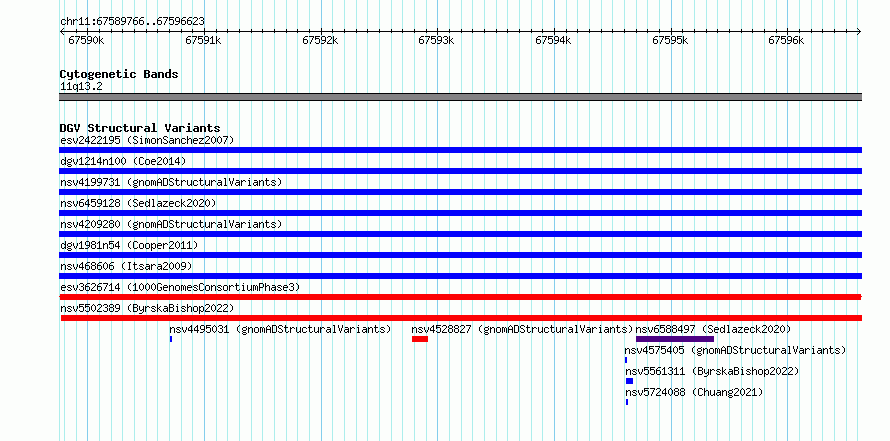Select the dgv1214n100 Coe2014 variant bar
This screenshot has width=890, height=441.
(x=460, y=171)
